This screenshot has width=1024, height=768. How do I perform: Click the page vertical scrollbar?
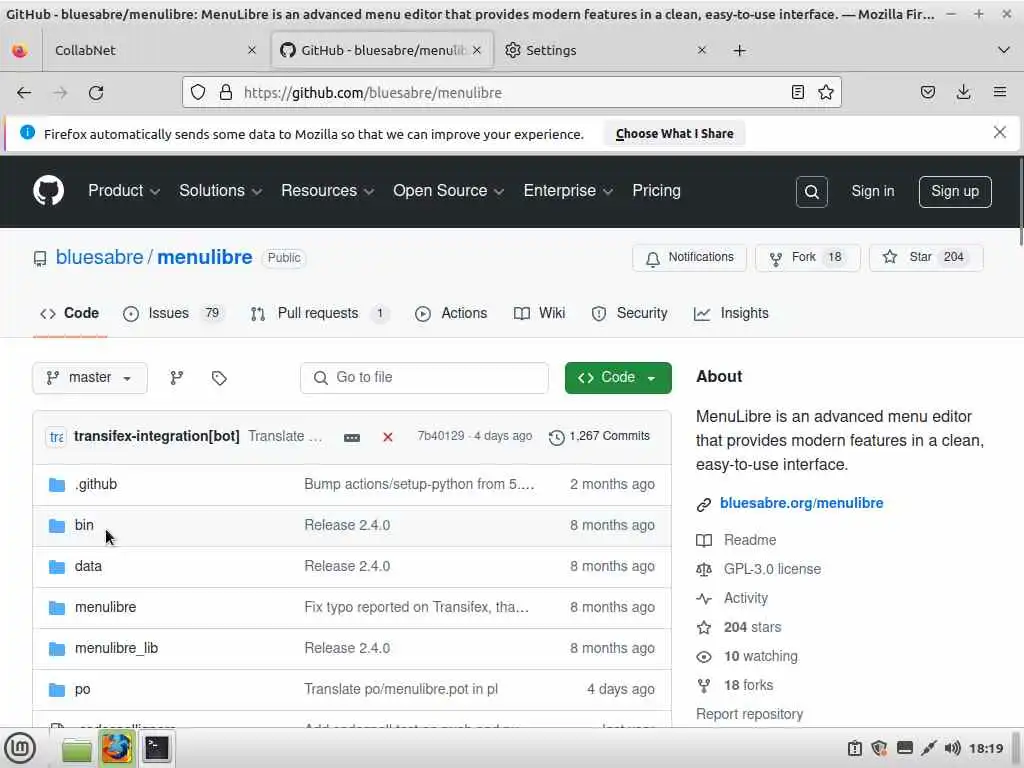(x=1020, y=201)
